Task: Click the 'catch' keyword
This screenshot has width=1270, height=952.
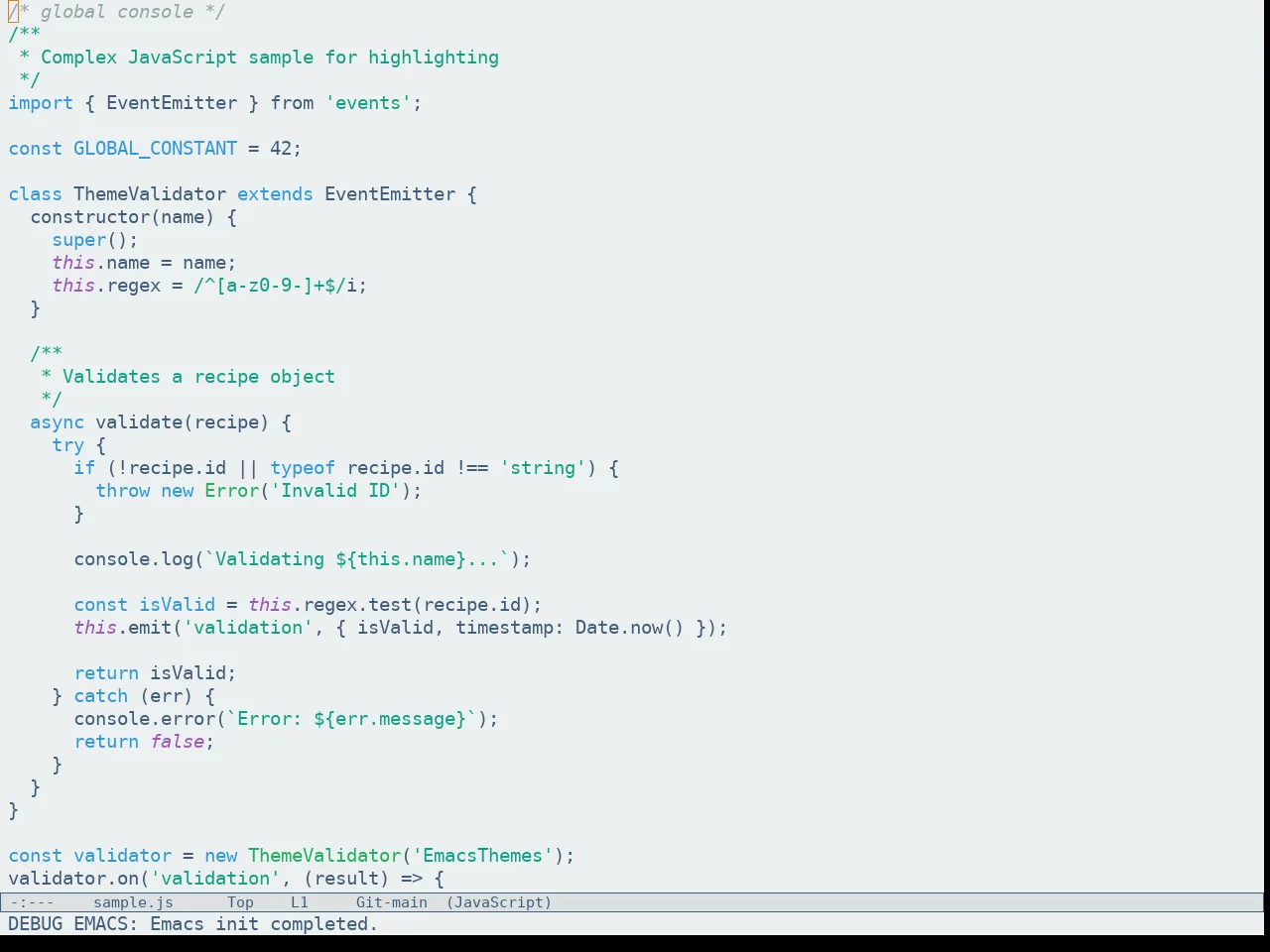Action: pos(101,696)
